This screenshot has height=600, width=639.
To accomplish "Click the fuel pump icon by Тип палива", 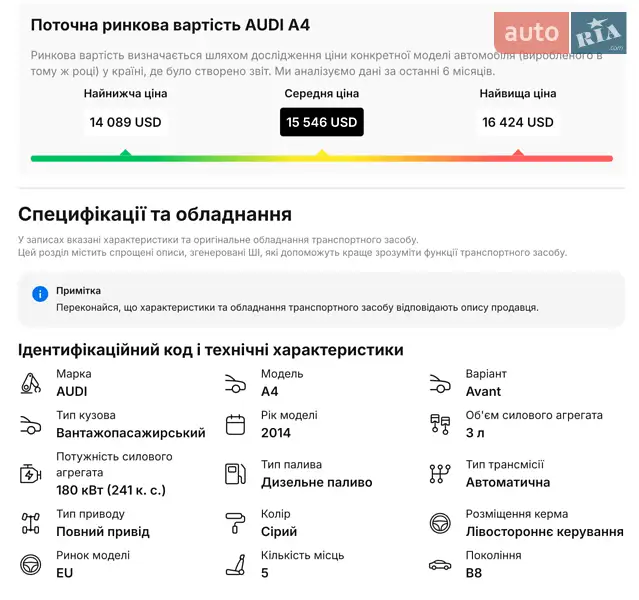I will [235, 473].
